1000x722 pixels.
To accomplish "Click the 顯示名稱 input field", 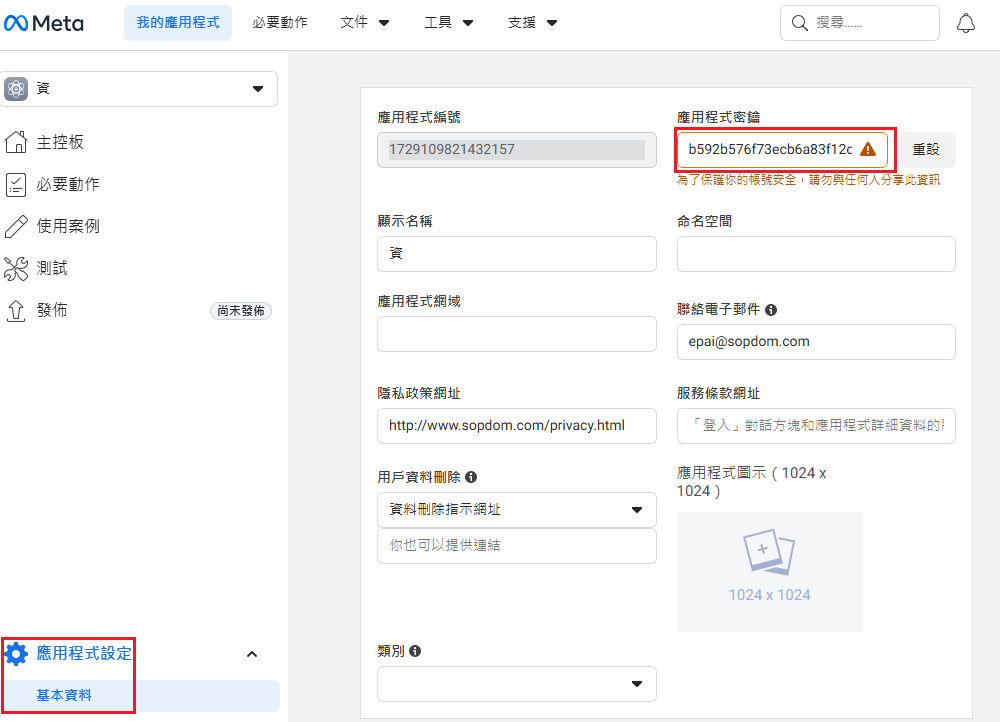I will pos(517,254).
